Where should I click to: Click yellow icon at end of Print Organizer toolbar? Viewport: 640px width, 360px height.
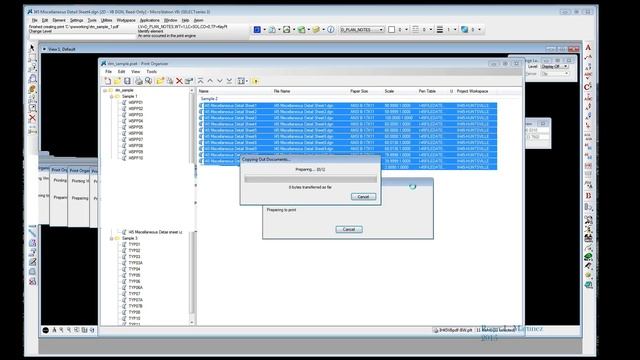point(256,81)
